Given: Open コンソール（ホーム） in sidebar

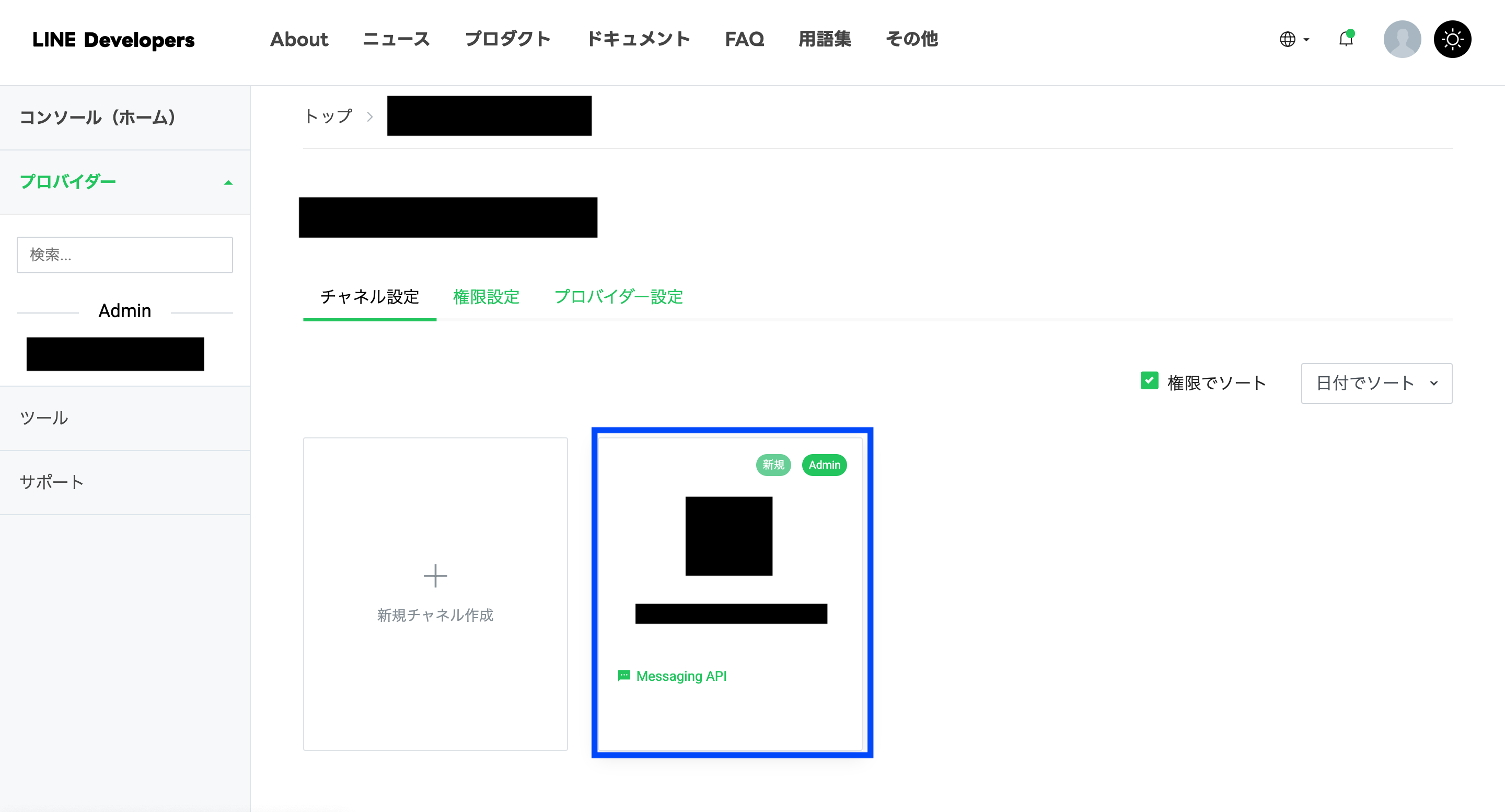Looking at the screenshot, I should point(98,118).
